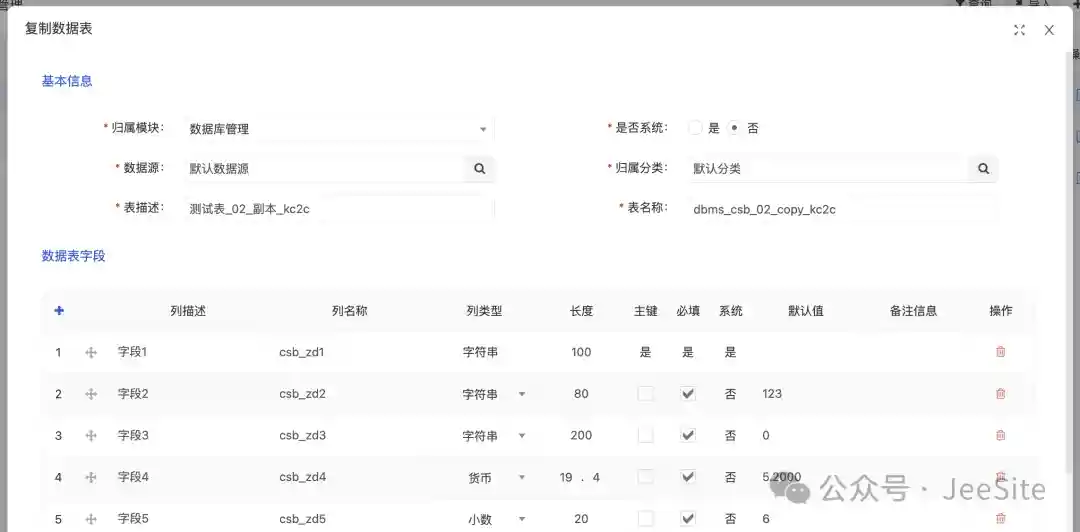Click the 列类型 column header

click(484, 311)
